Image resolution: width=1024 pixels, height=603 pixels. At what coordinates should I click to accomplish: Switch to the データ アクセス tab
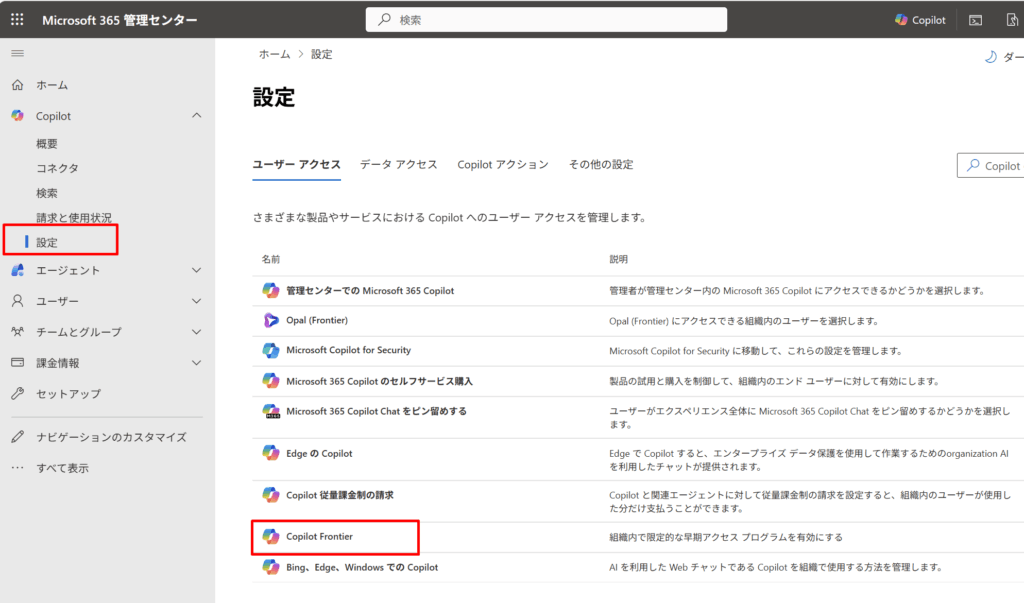click(x=398, y=165)
